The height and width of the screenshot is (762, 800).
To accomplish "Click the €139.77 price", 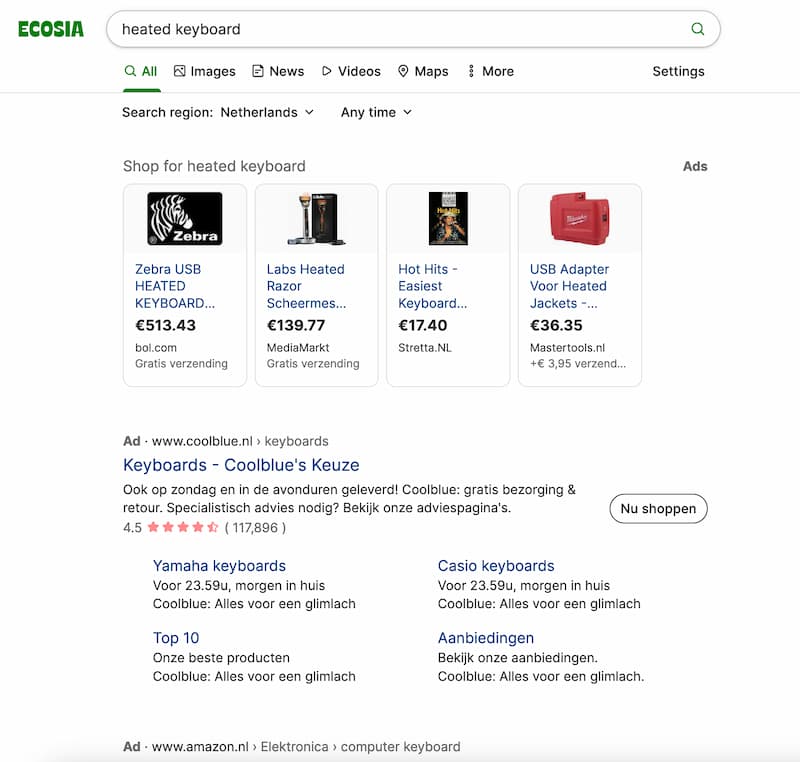I will coord(296,325).
